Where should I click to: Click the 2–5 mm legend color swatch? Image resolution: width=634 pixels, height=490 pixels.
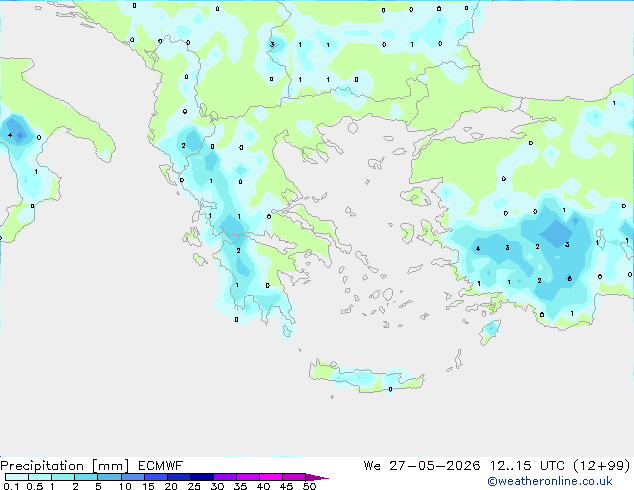pos(86,477)
